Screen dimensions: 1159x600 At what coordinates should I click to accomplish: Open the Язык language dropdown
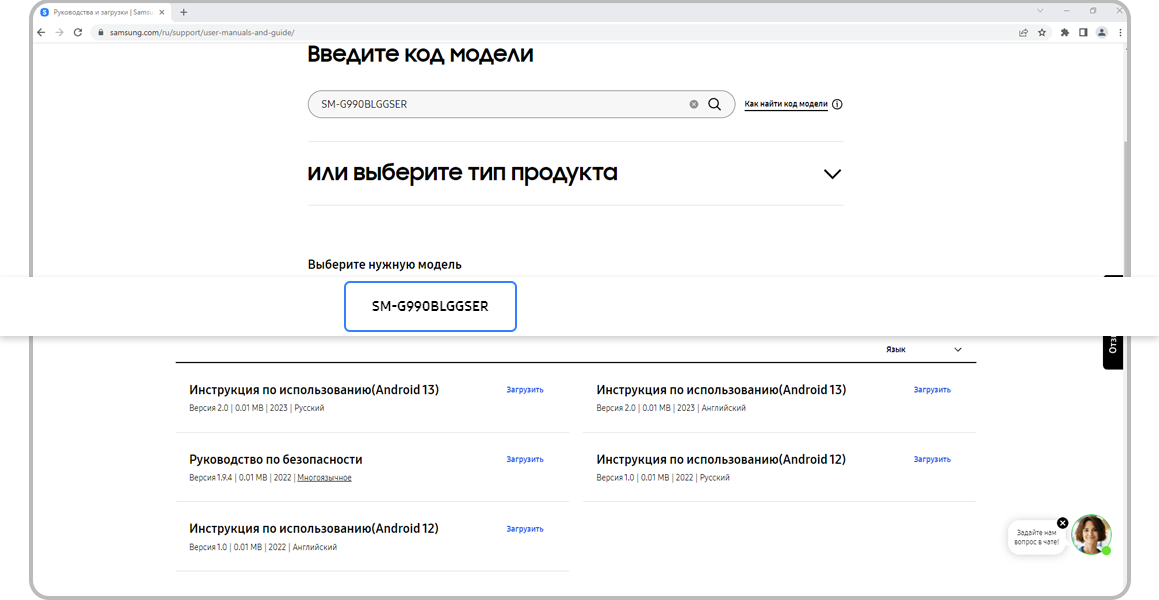(x=924, y=350)
